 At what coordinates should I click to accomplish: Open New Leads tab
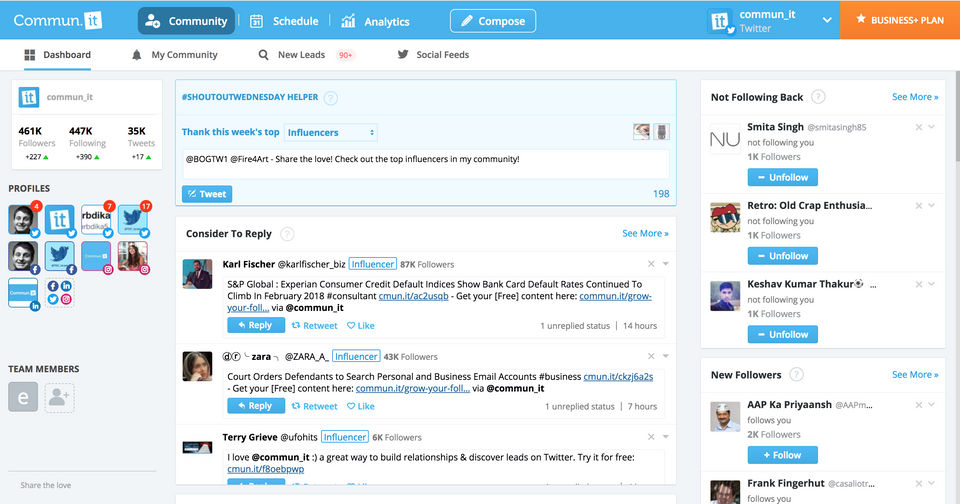pyautogui.click(x=292, y=55)
